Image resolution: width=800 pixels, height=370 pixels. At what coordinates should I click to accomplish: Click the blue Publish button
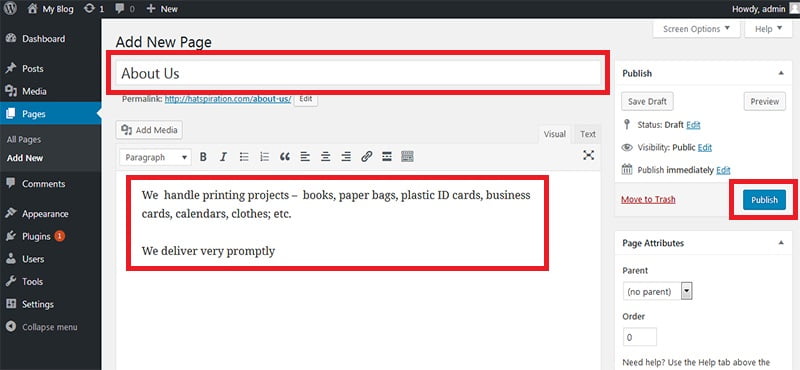pos(764,200)
